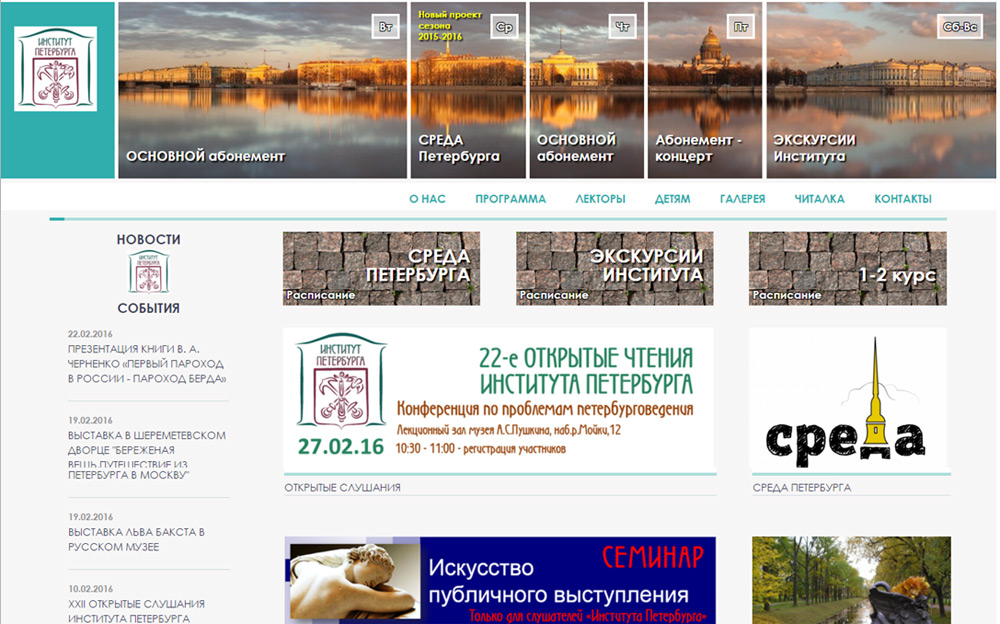Click the 'среда' spire logo image
Image resolution: width=1000 pixels, height=624 pixels.
(848, 399)
